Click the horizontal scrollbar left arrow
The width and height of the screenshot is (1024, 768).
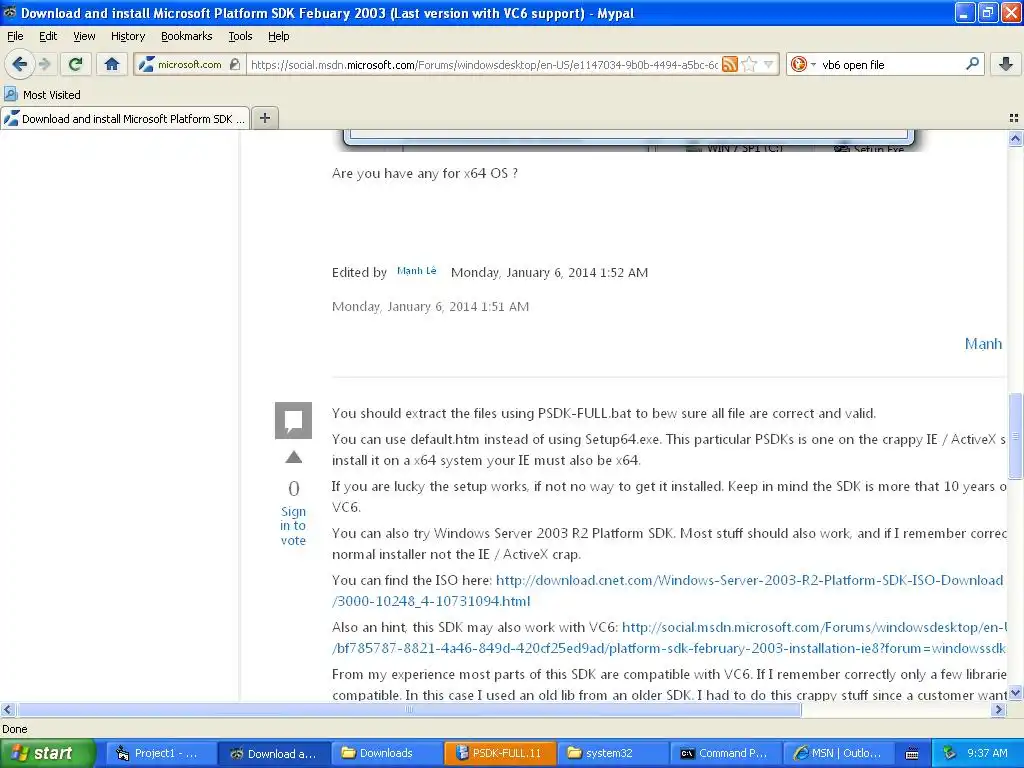coord(7,709)
